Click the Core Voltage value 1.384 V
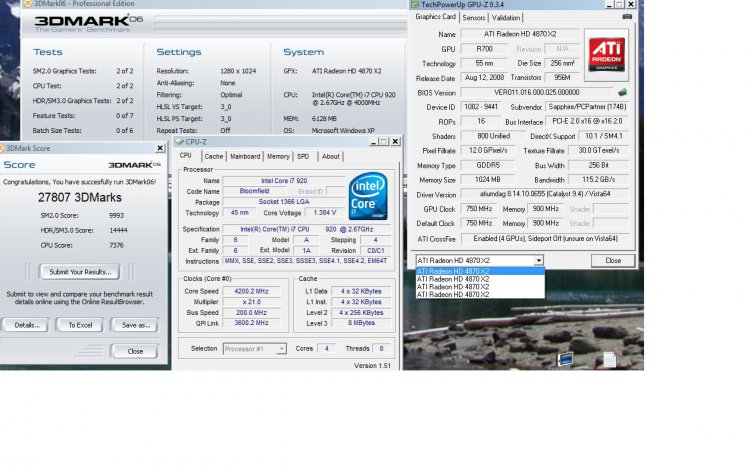The image size is (750, 470). 325,213
